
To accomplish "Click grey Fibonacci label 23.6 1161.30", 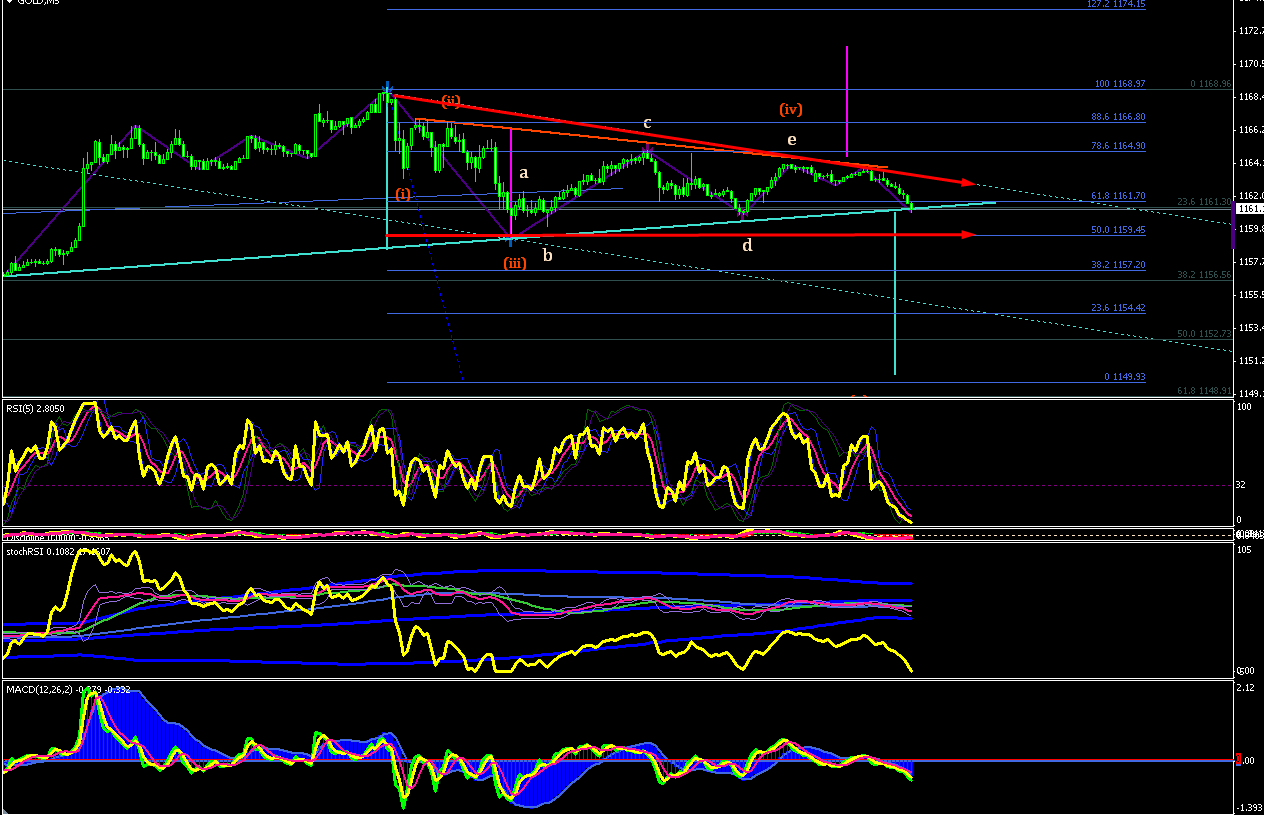I will pos(1204,201).
